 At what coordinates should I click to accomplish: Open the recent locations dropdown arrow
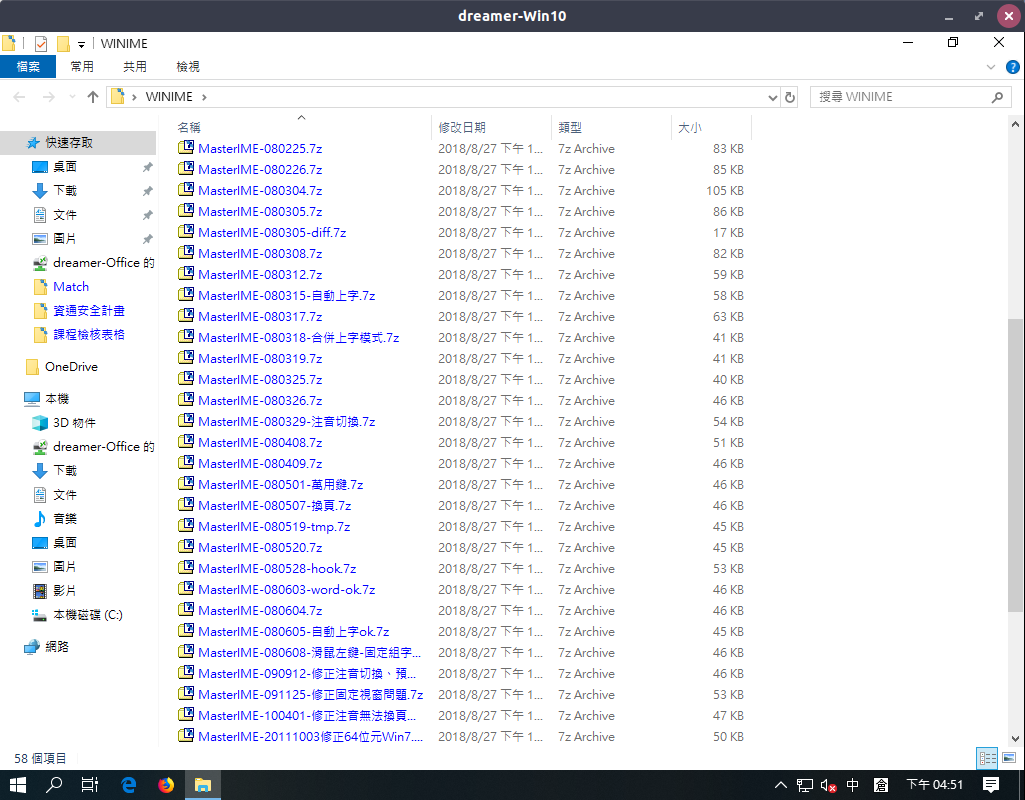[71, 97]
